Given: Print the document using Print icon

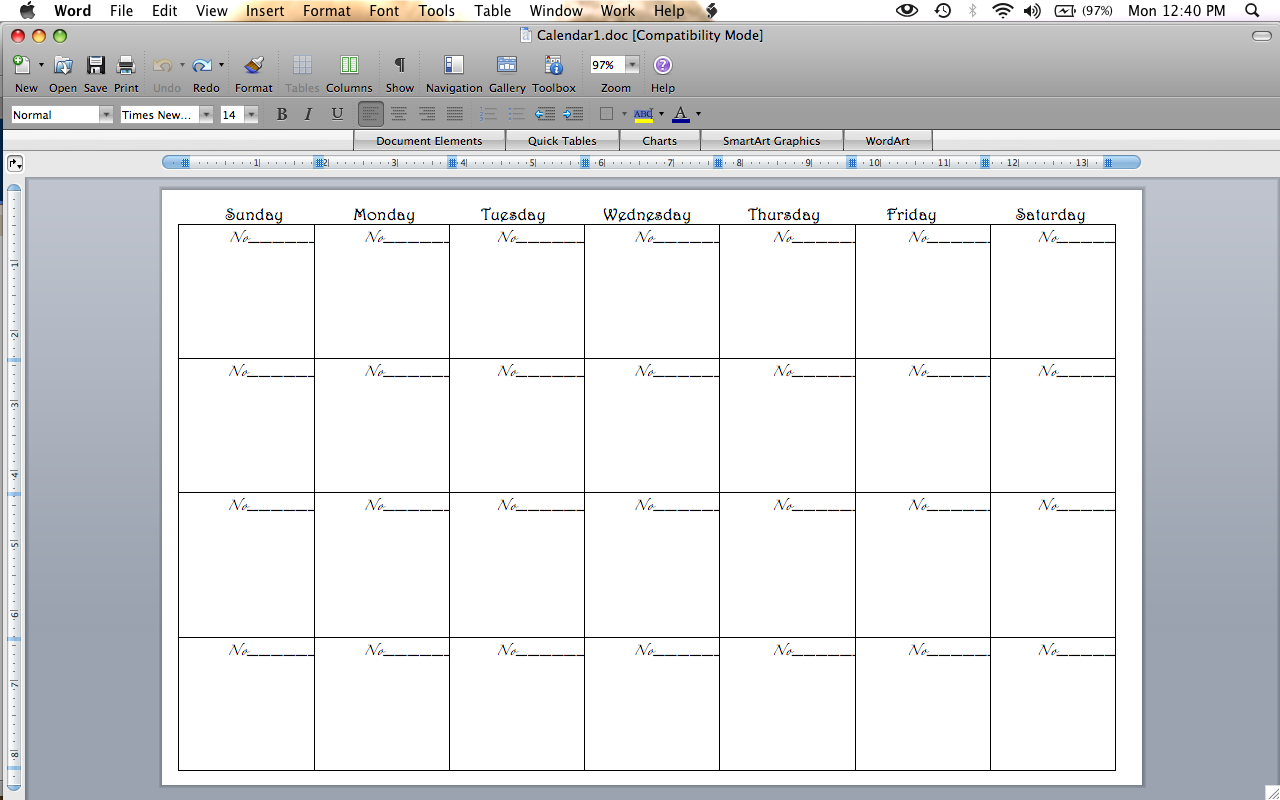Looking at the screenshot, I should pyautogui.click(x=126, y=65).
